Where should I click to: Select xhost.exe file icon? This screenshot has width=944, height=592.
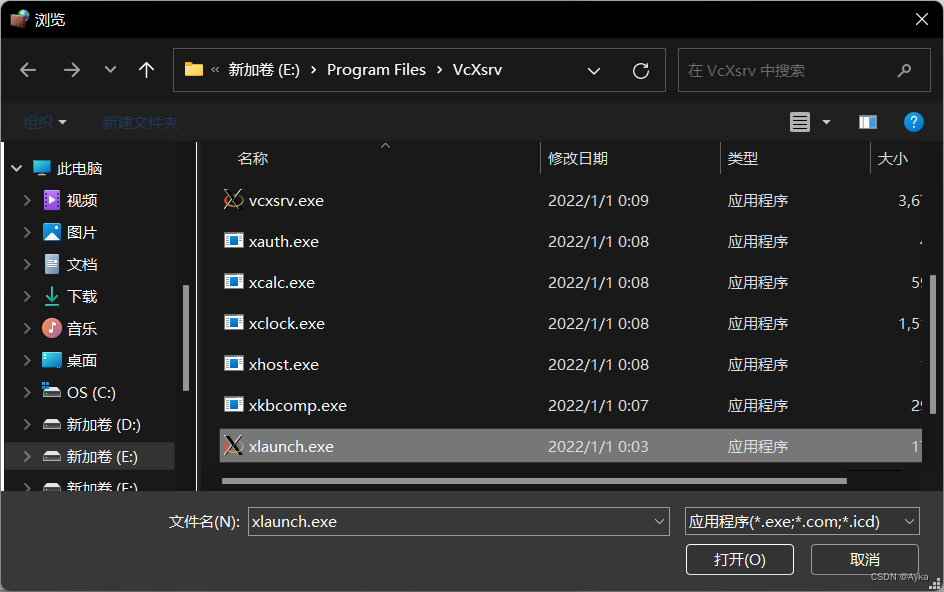click(234, 364)
